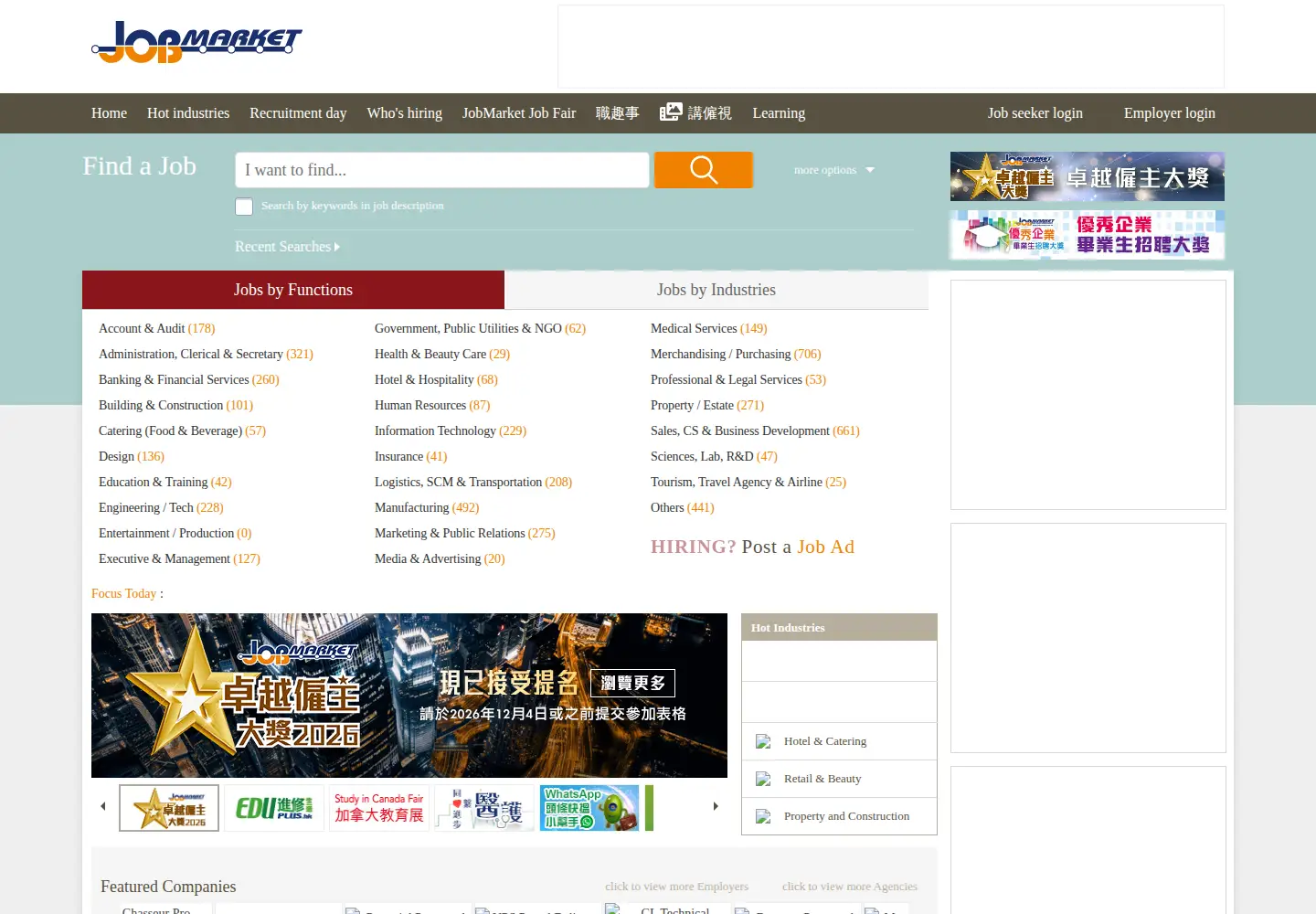The height and width of the screenshot is (914, 1316).
Task: Open Executive & Management jobs
Action: point(179,558)
